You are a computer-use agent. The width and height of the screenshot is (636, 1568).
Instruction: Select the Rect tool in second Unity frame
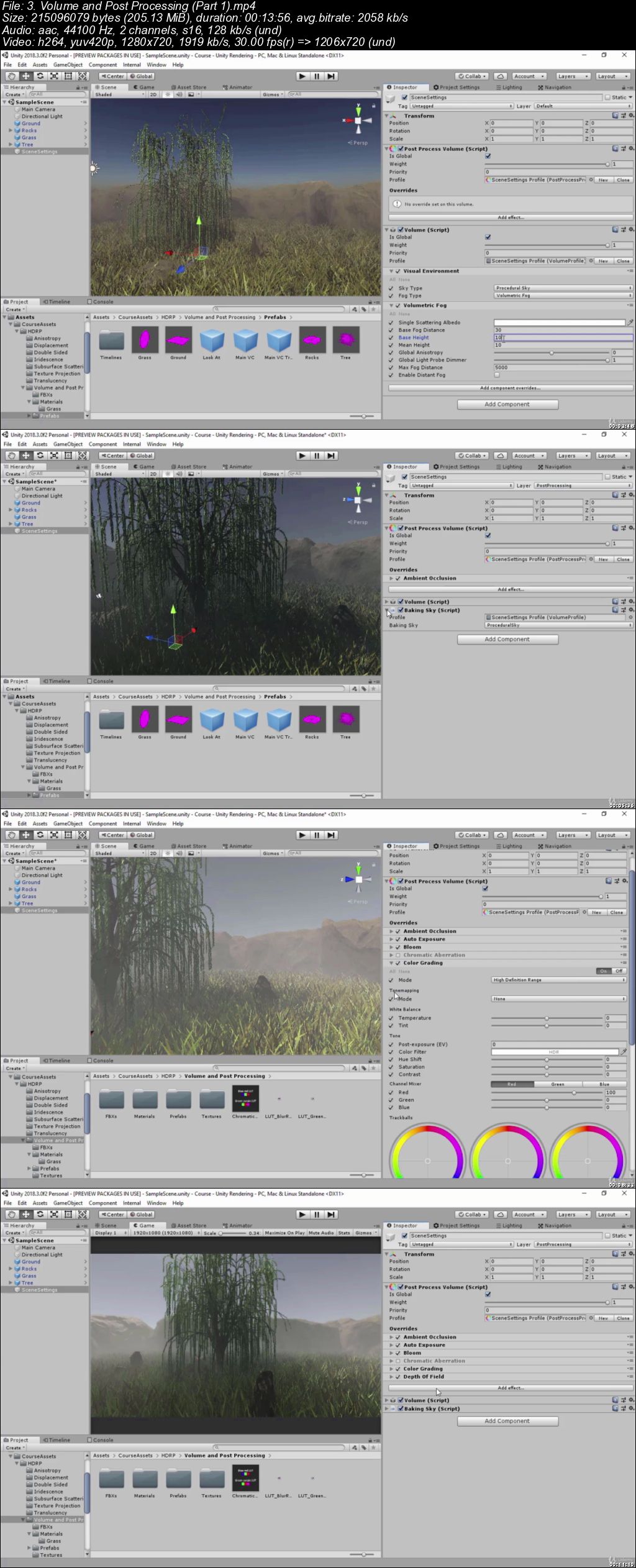coord(68,456)
